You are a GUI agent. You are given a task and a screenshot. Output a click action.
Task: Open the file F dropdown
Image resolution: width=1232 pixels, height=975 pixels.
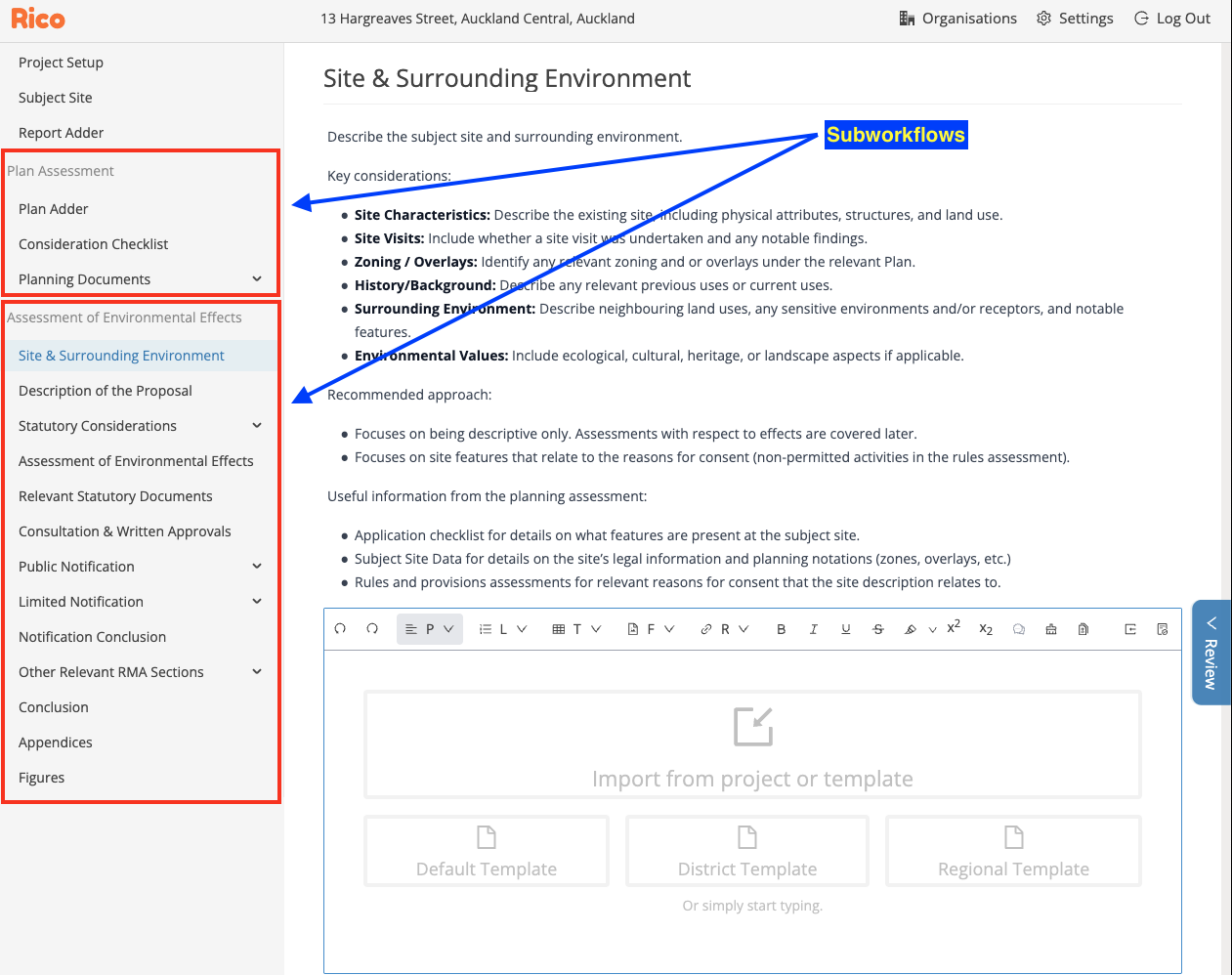pos(651,629)
